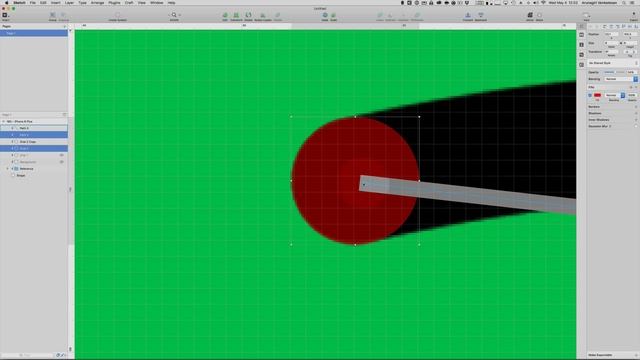Screen dimensions: 640x360
Task: Select the Oval 2 Copy layer
Action: [34, 142]
